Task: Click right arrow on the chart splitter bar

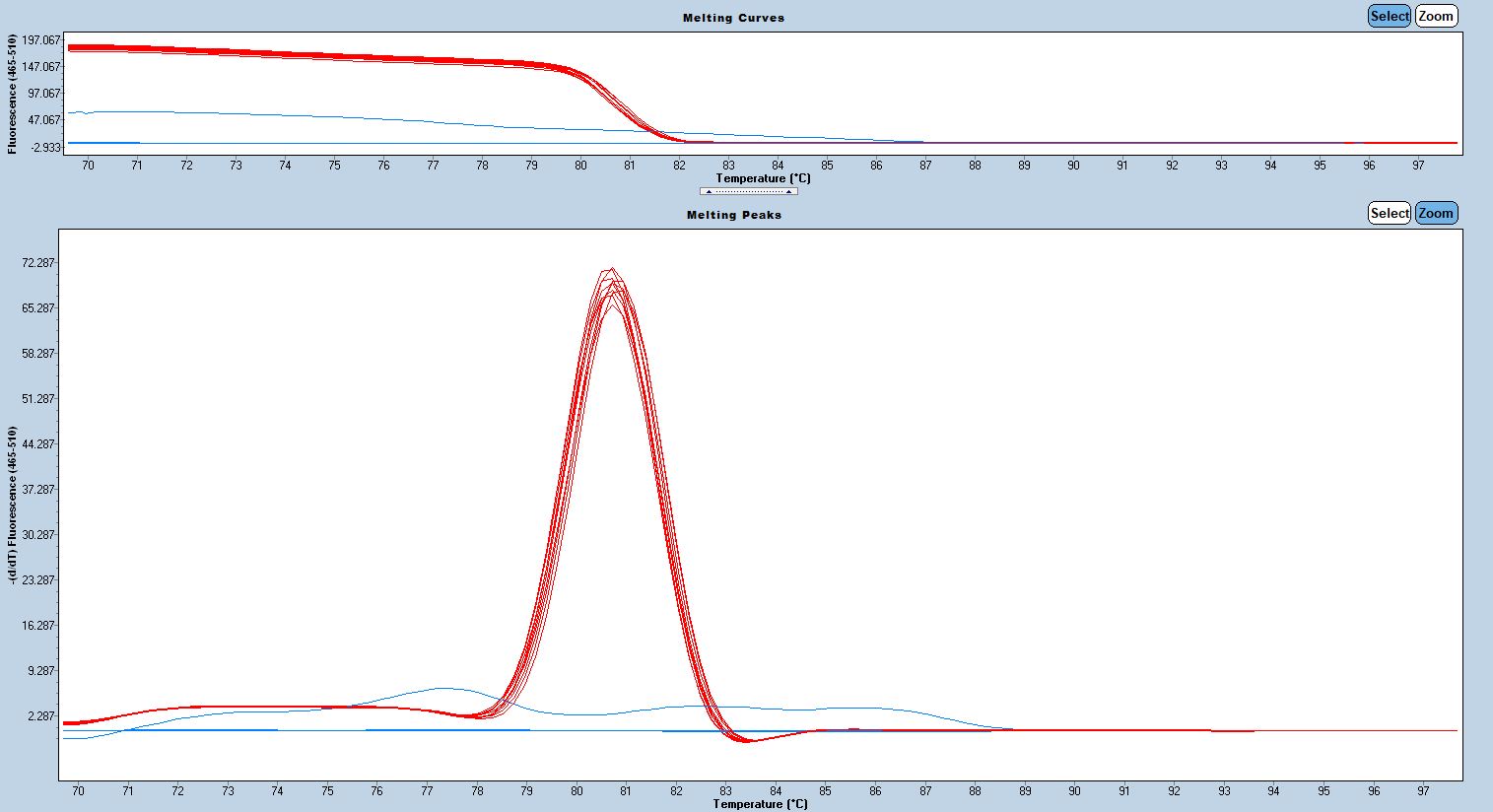Action: [x=788, y=191]
